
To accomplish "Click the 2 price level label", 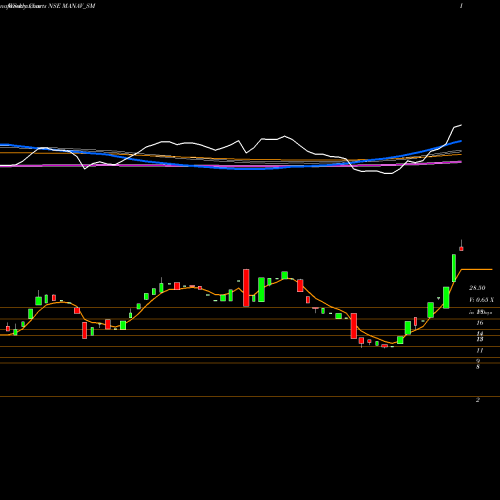I will [x=478, y=400].
